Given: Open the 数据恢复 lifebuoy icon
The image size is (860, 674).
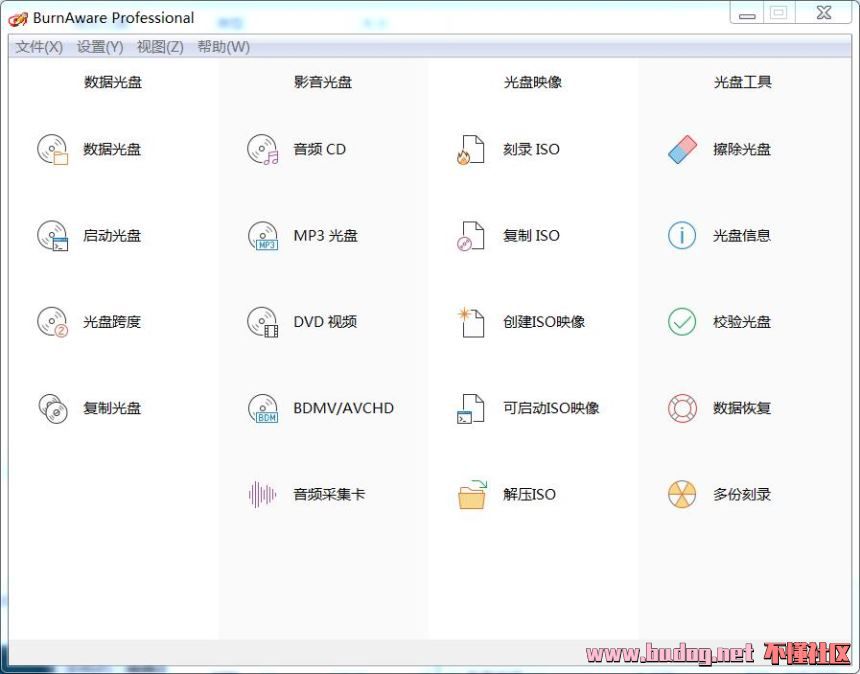Looking at the screenshot, I should tap(682, 409).
